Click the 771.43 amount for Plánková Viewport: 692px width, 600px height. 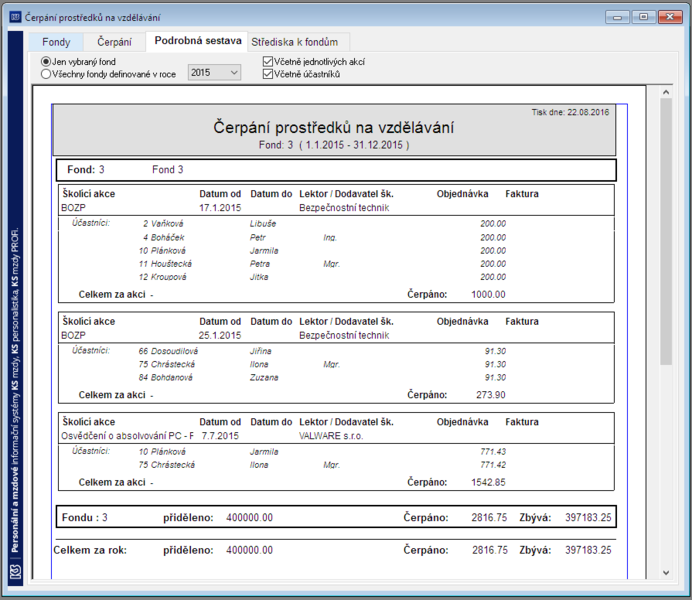coord(493,452)
